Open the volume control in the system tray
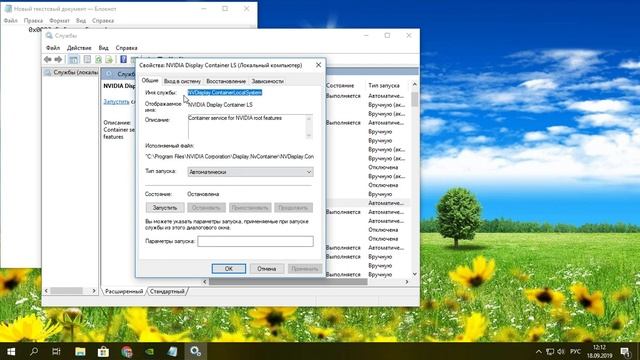The width and height of the screenshot is (640, 360). pos(561,351)
